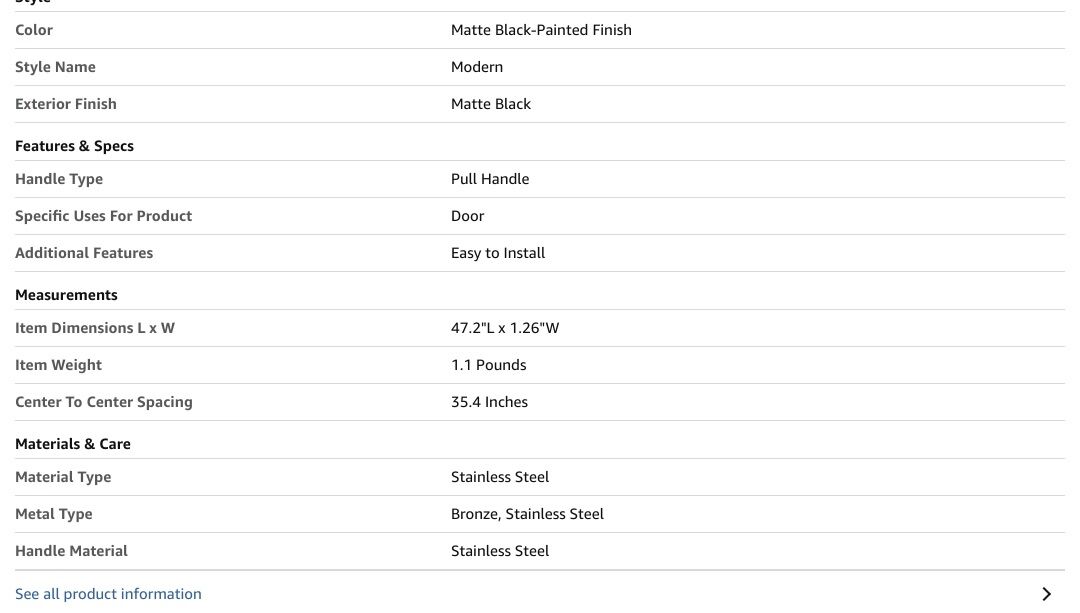Click the Features & Specs section heading

(74, 146)
